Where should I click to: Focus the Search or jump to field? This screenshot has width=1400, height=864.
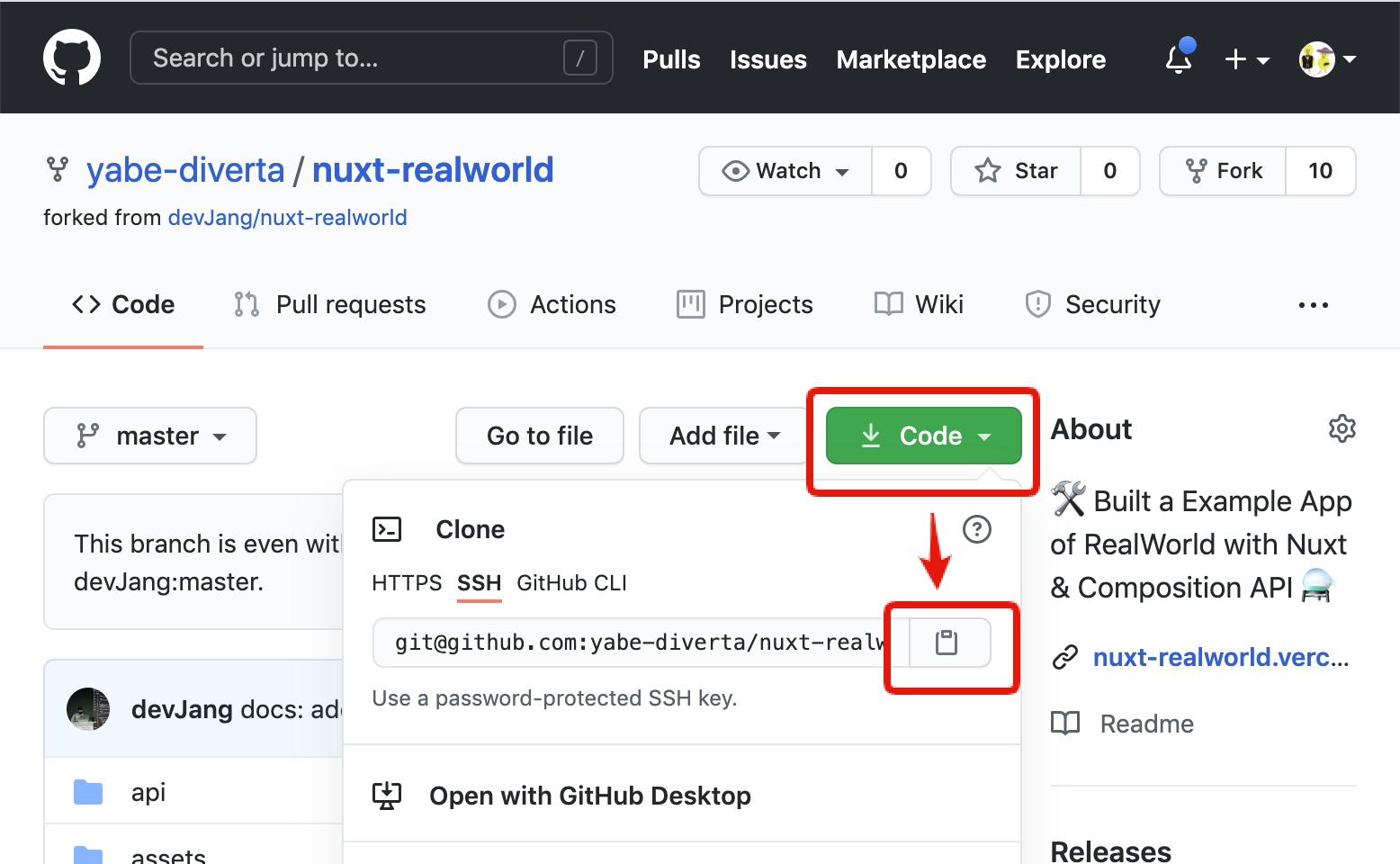[372, 58]
